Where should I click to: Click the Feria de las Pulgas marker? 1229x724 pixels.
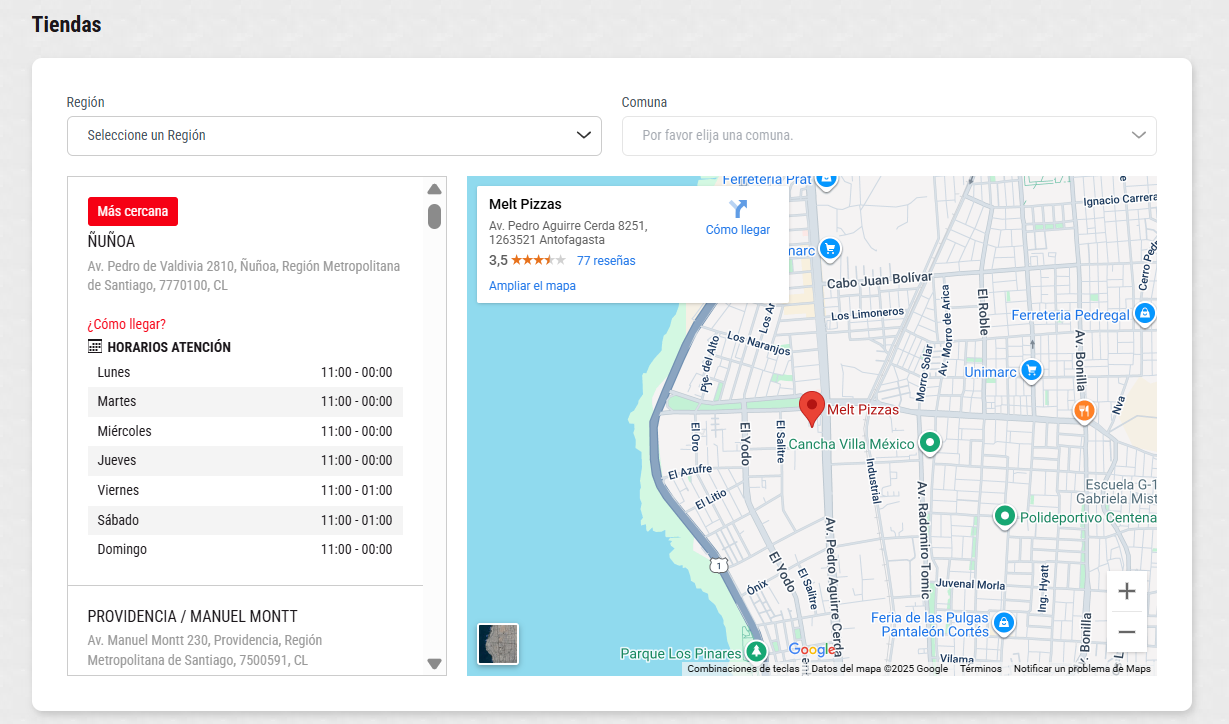pos(1004,623)
